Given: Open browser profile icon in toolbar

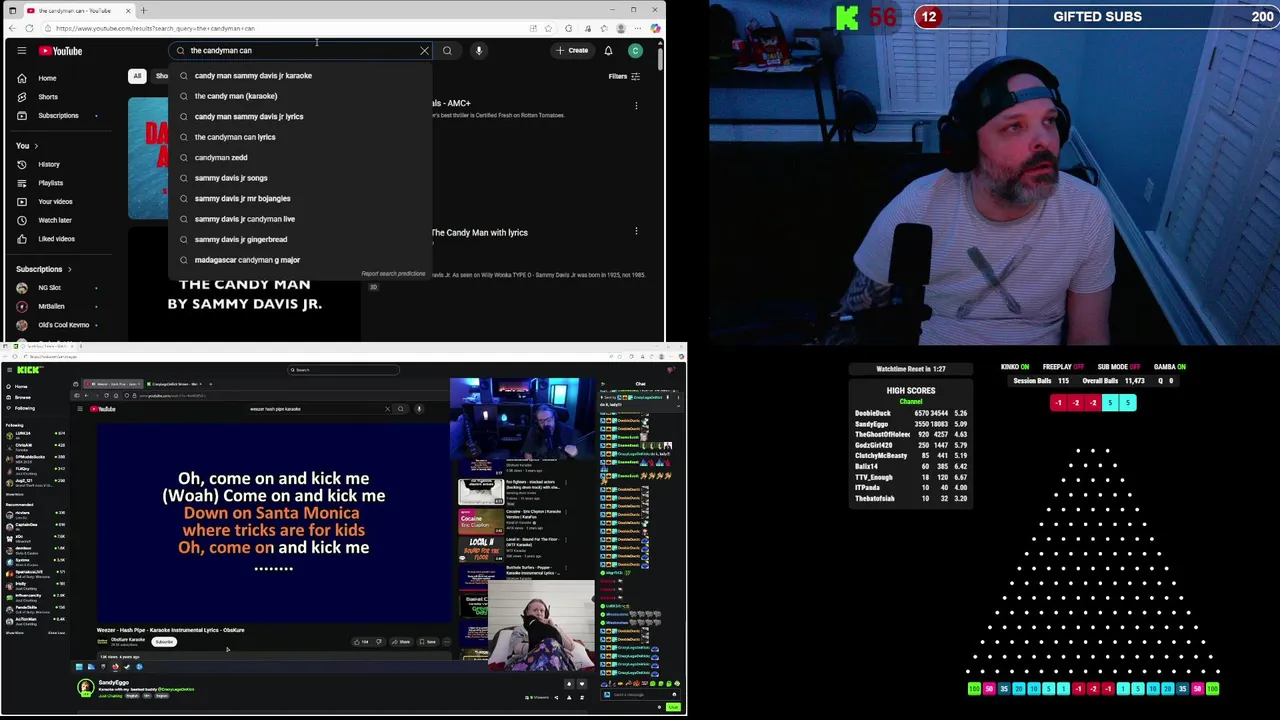Looking at the screenshot, I should coord(621,28).
